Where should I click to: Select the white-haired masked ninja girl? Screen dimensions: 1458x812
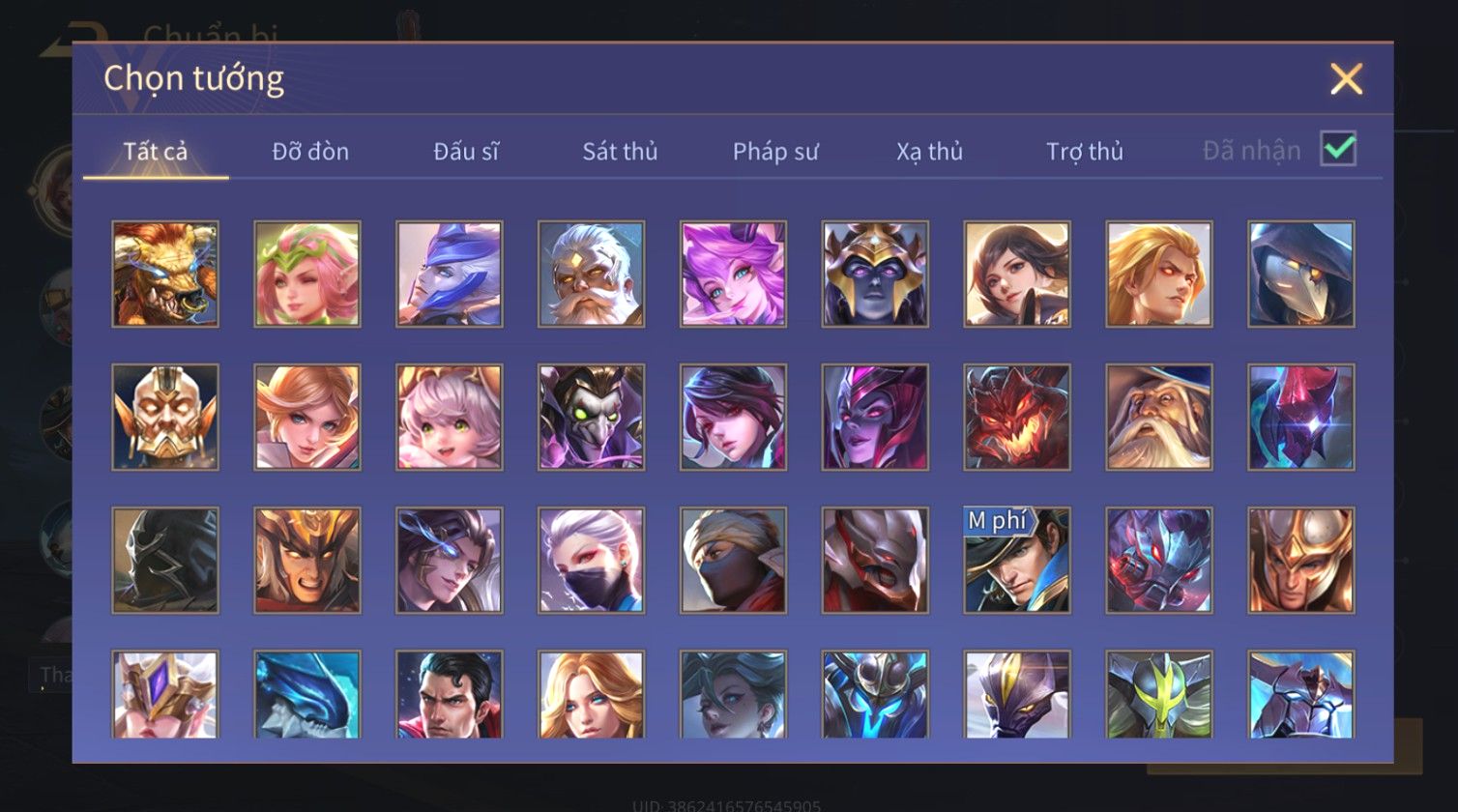pos(592,560)
